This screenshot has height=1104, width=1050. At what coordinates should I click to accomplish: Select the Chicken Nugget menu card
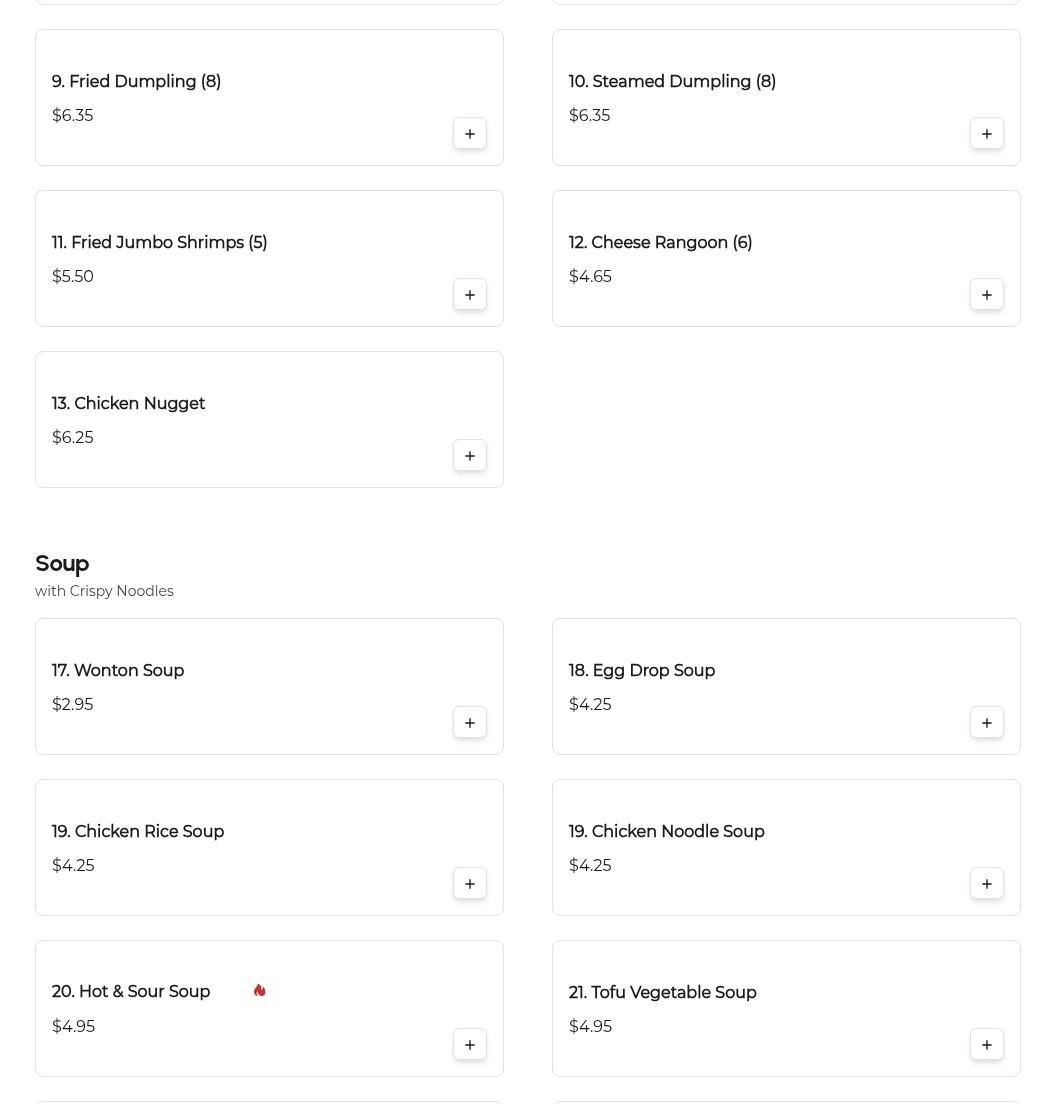269,420
